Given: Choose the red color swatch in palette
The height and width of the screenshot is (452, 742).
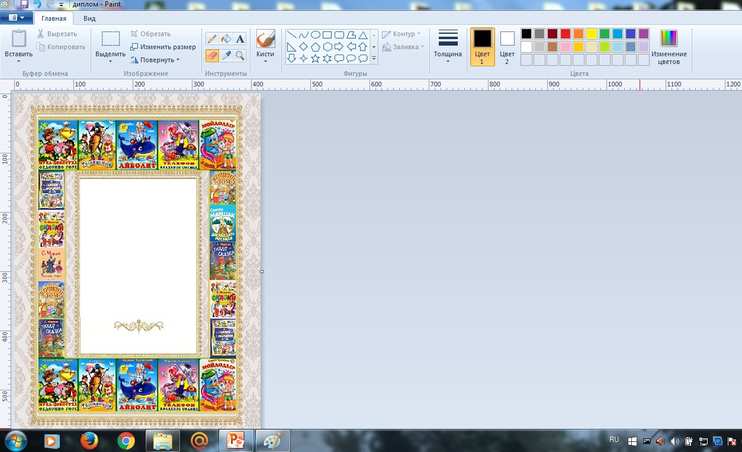Looking at the screenshot, I should (566, 34).
